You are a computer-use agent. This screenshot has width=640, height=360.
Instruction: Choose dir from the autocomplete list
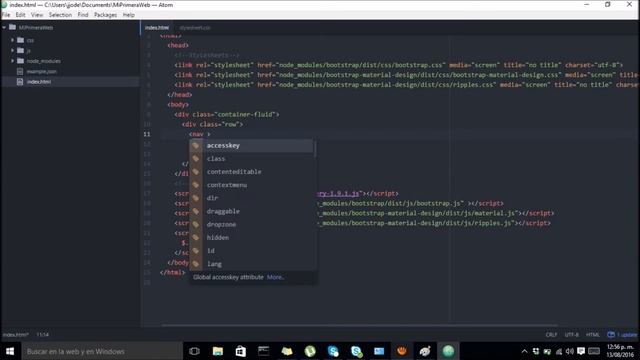point(251,198)
